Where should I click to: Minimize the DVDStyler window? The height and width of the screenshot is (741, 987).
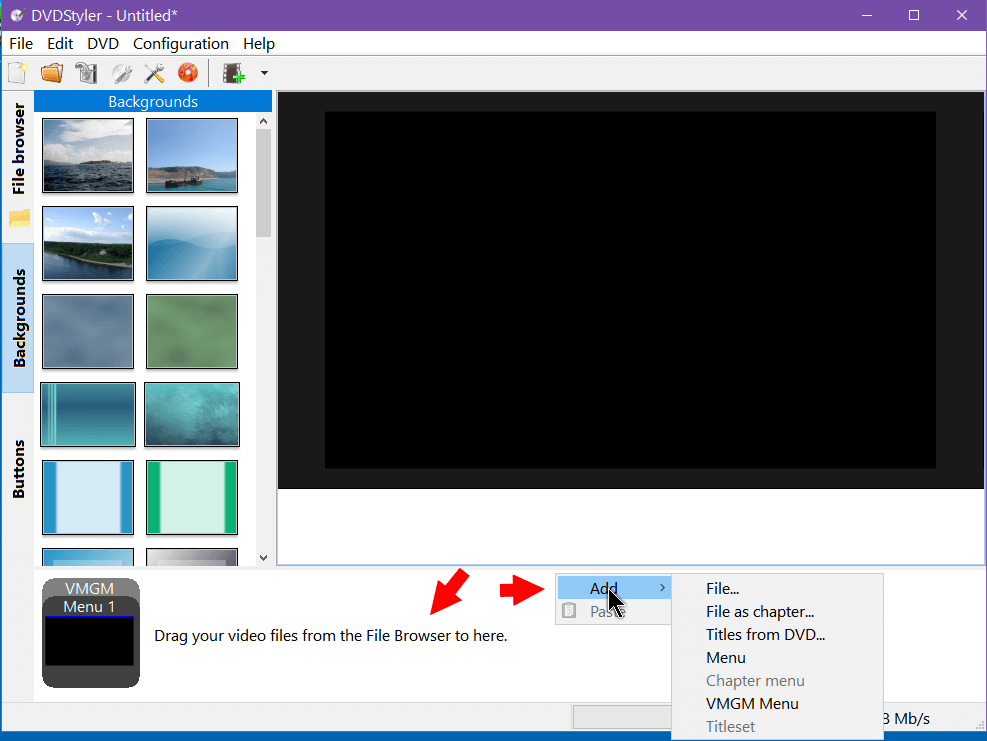(867, 15)
